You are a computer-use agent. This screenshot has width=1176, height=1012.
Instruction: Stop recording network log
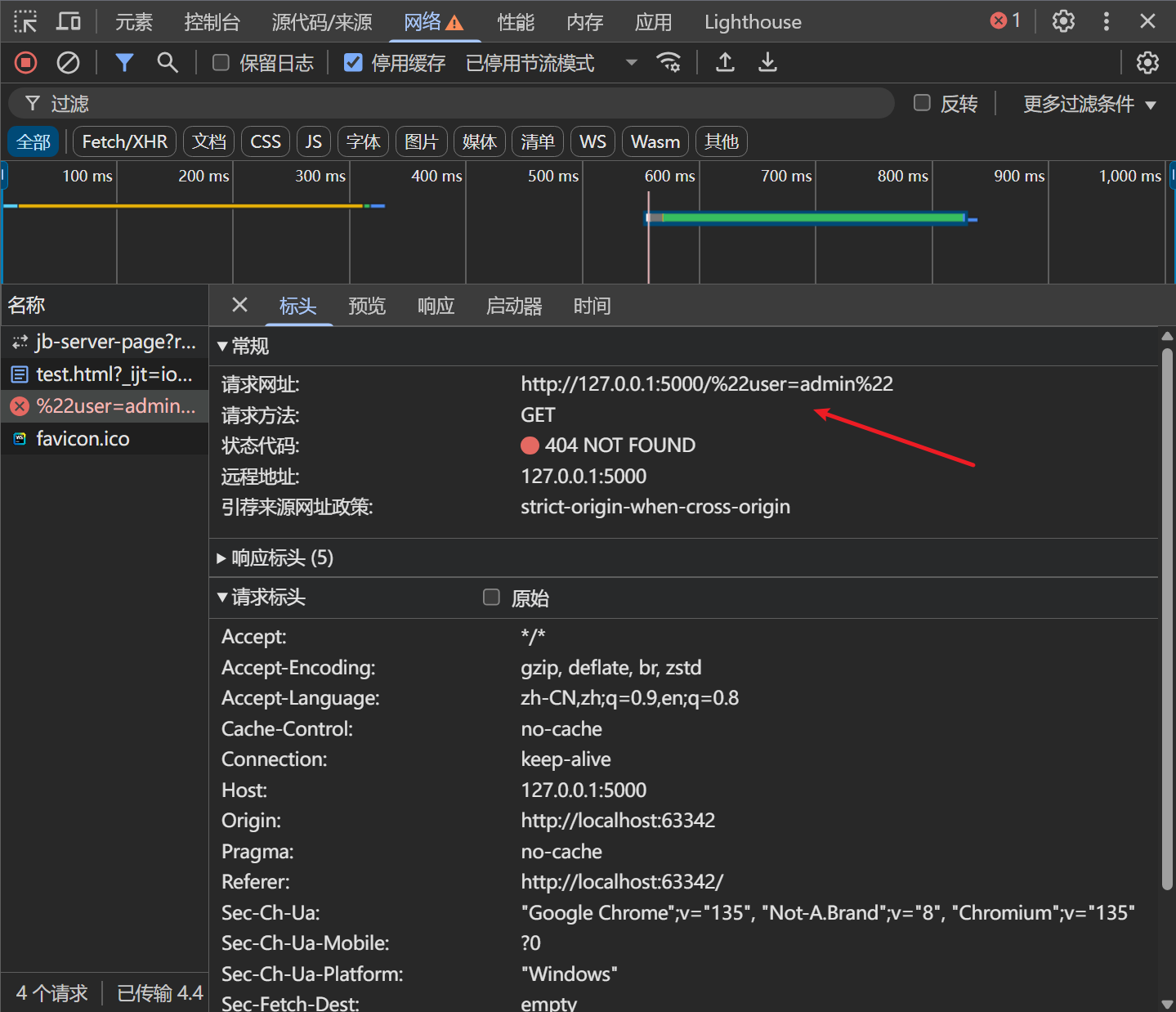[26, 62]
